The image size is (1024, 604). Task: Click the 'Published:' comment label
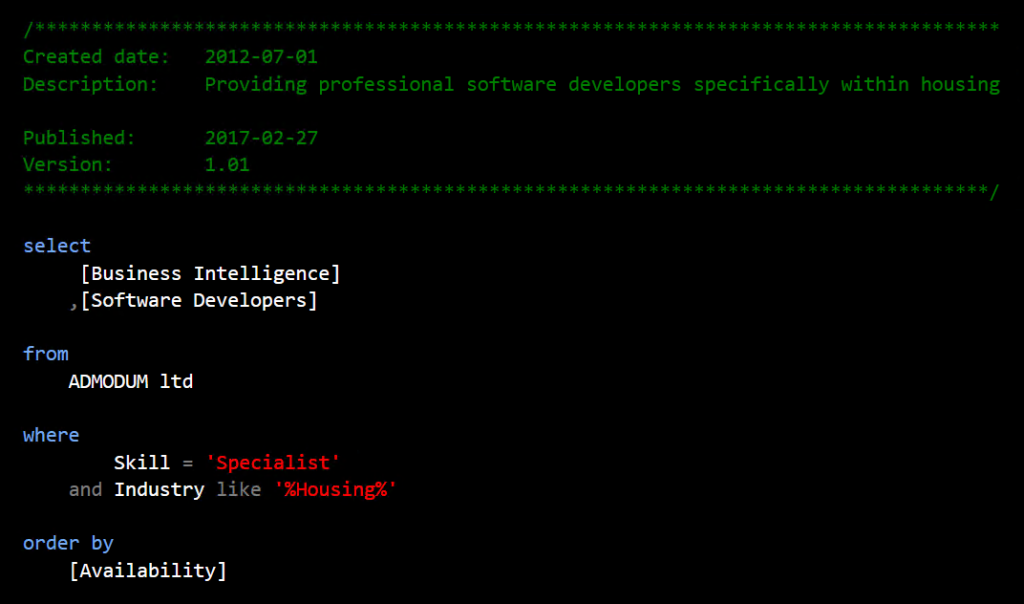pyautogui.click(x=79, y=138)
